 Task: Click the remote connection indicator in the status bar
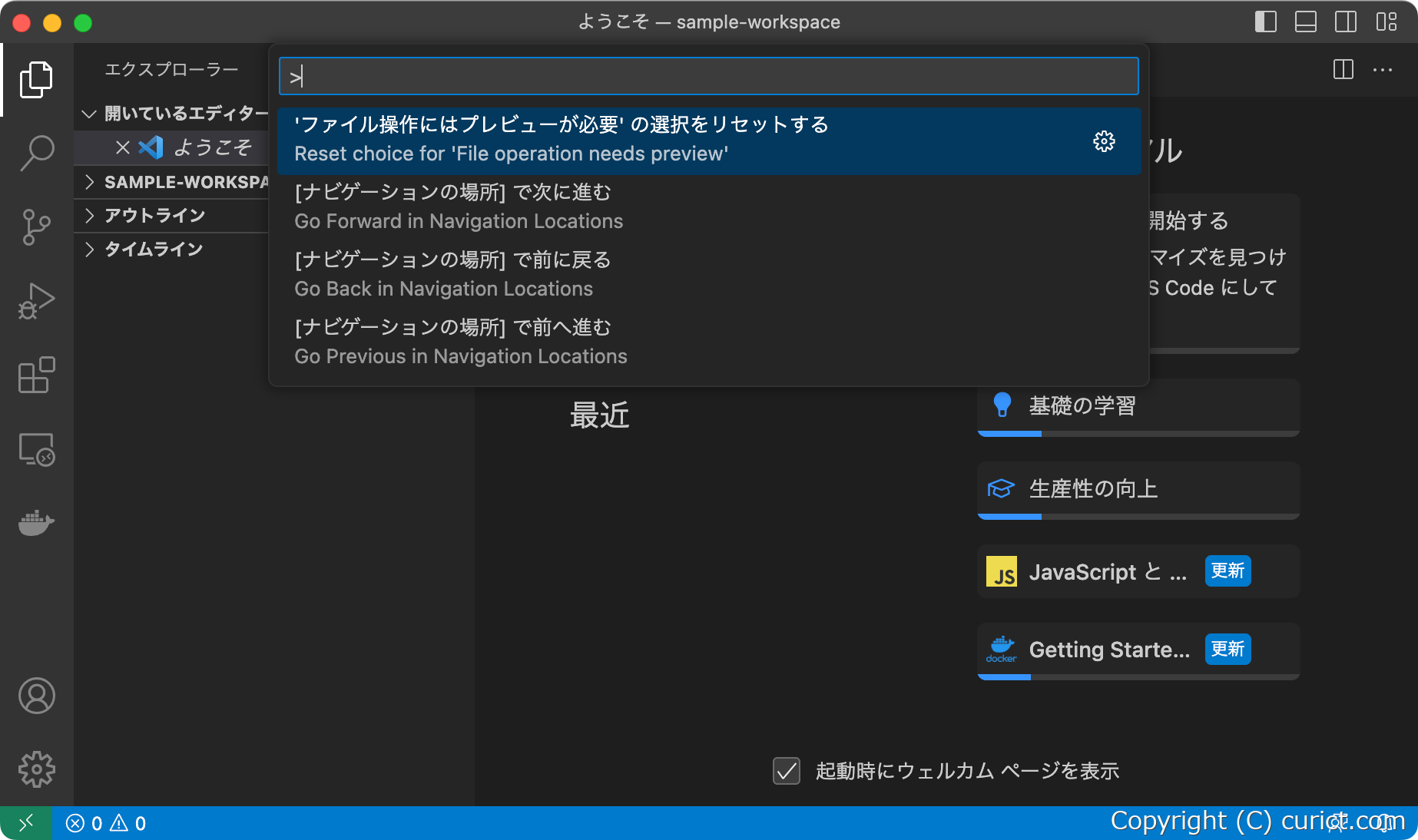(25, 822)
